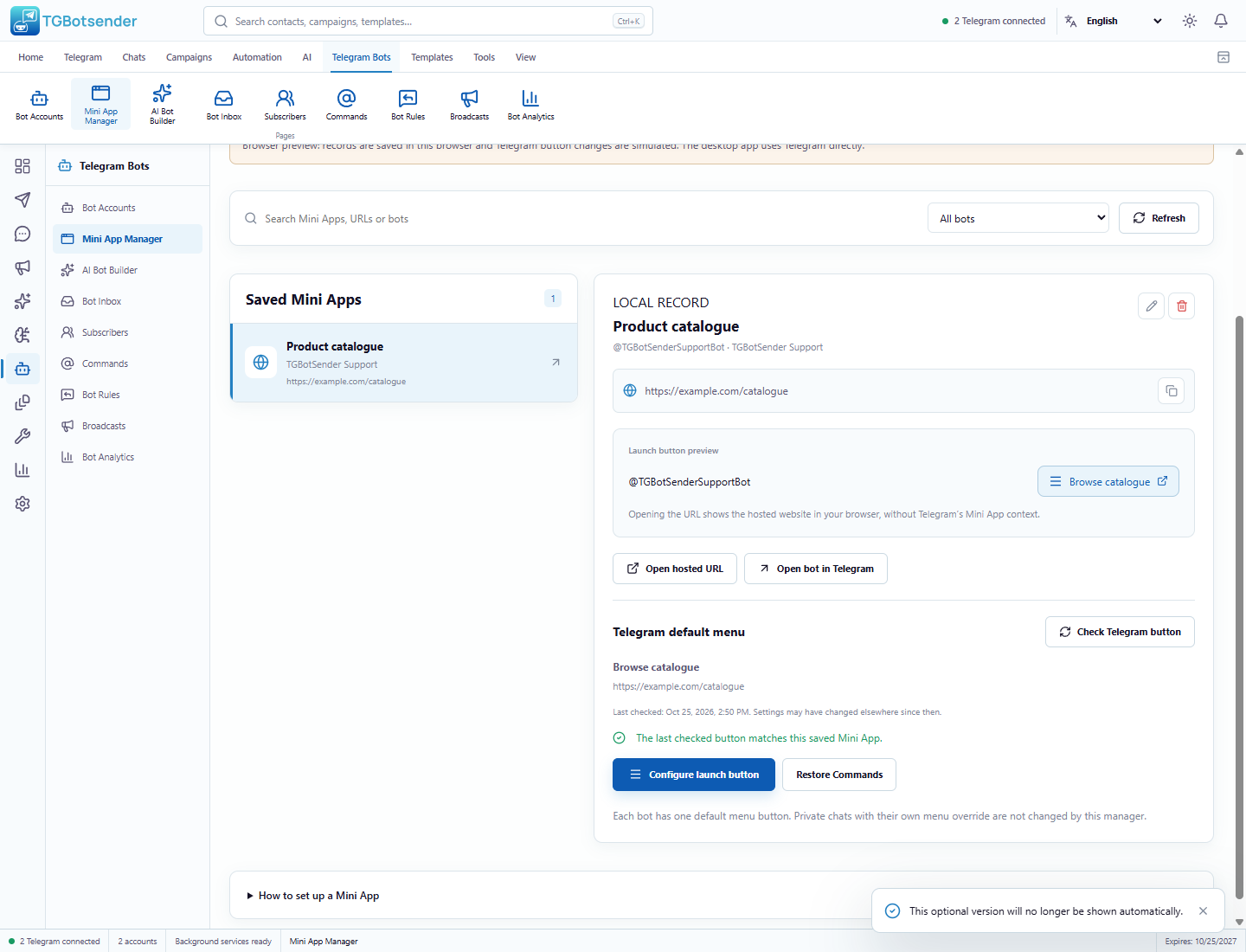Screen dimensions: 1246x952
Task: Open Commands ribbon icon
Action: click(x=346, y=104)
